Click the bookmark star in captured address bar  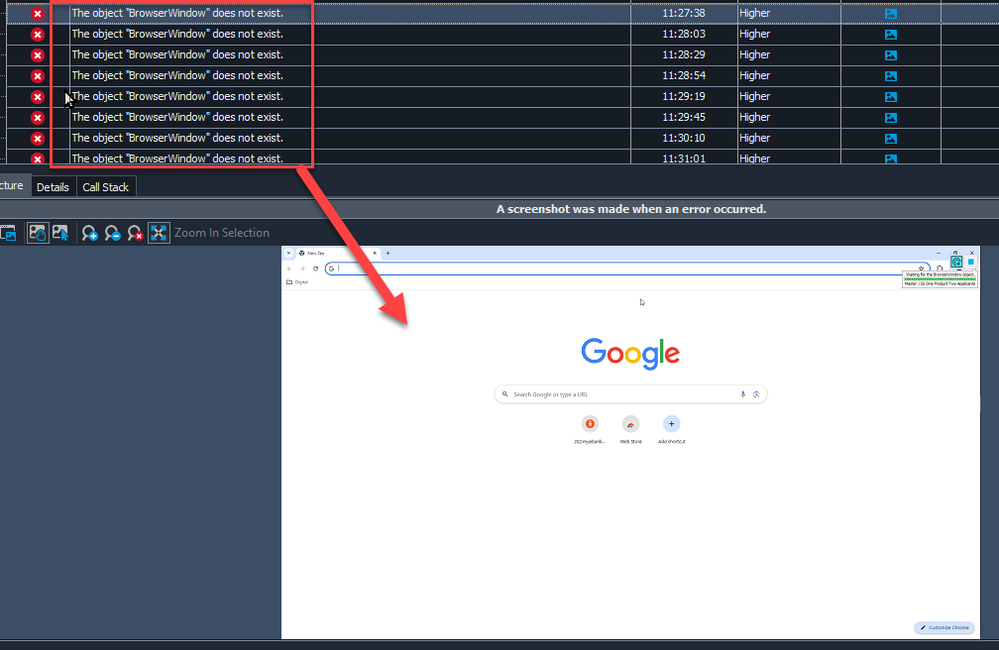[x=921, y=268]
